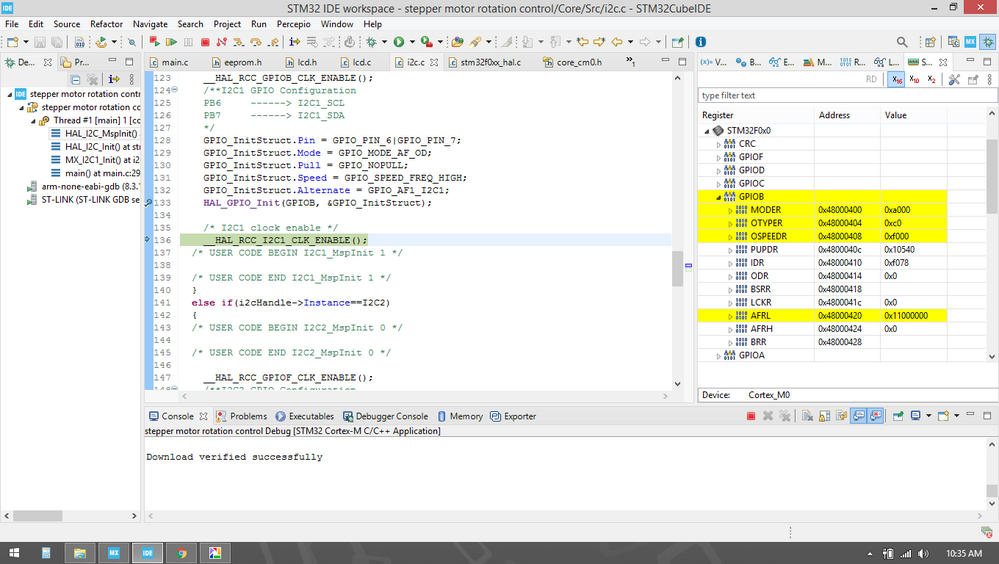
Task: Show registers in decimal format
Action: (x=914, y=80)
